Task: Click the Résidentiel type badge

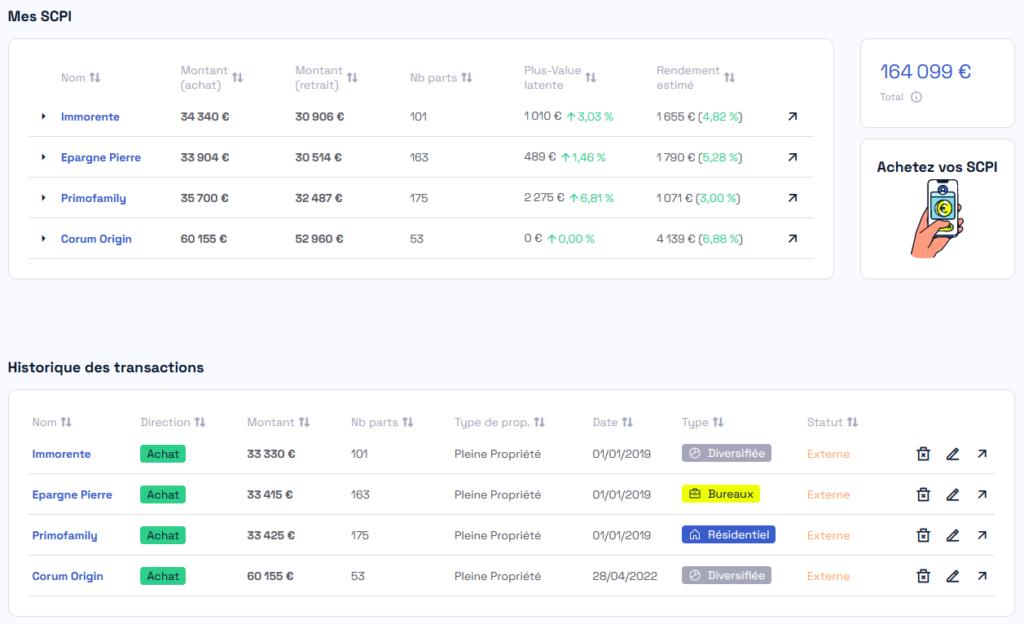Action: click(728, 535)
